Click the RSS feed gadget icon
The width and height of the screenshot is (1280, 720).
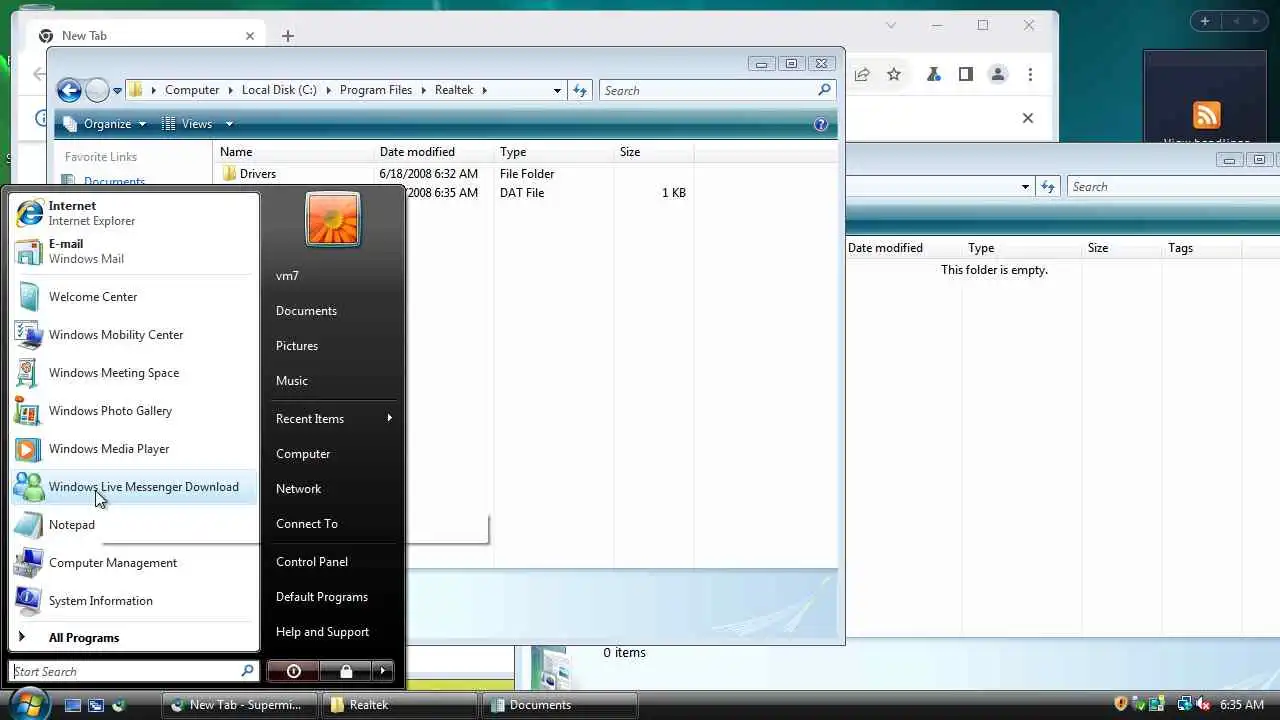point(1207,115)
